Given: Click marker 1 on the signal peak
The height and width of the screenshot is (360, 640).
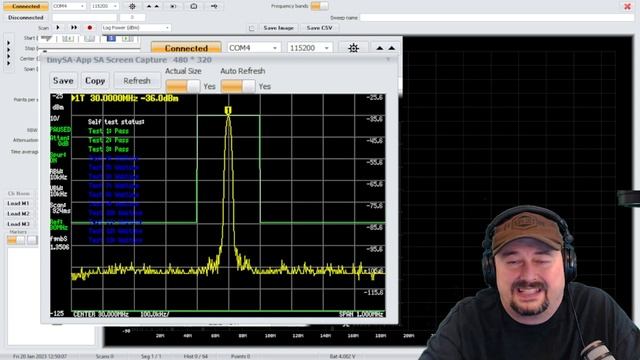Looking at the screenshot, I should point(228,110).
